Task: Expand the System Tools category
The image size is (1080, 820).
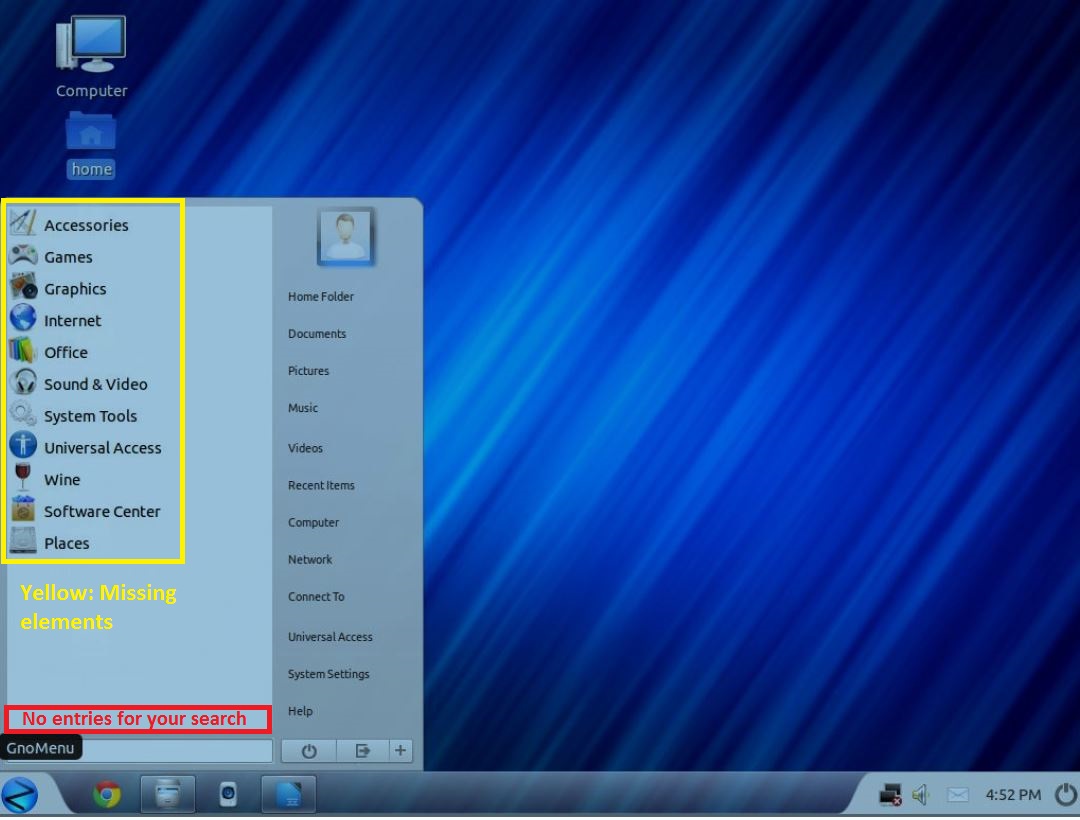Action: tap(90, 416)
